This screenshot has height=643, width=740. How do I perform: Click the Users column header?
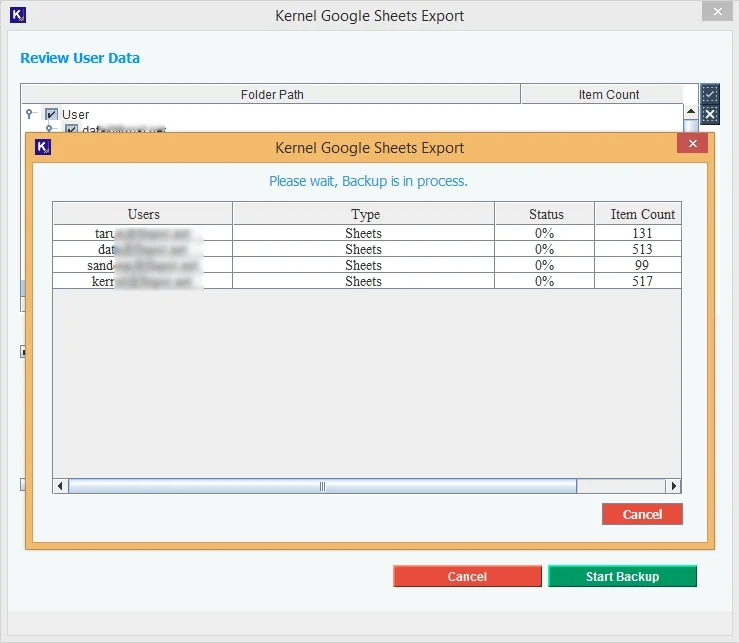[143, 214]
